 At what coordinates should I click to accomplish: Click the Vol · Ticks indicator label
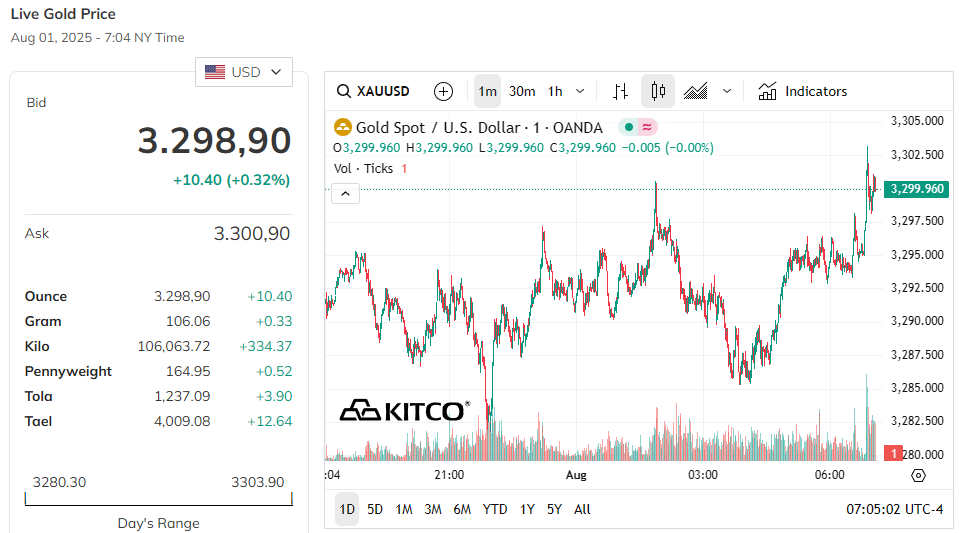(x=363, y=168)
